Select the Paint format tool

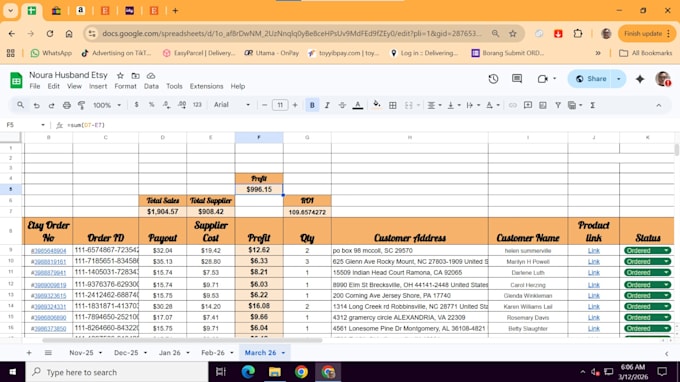point(81,105)
